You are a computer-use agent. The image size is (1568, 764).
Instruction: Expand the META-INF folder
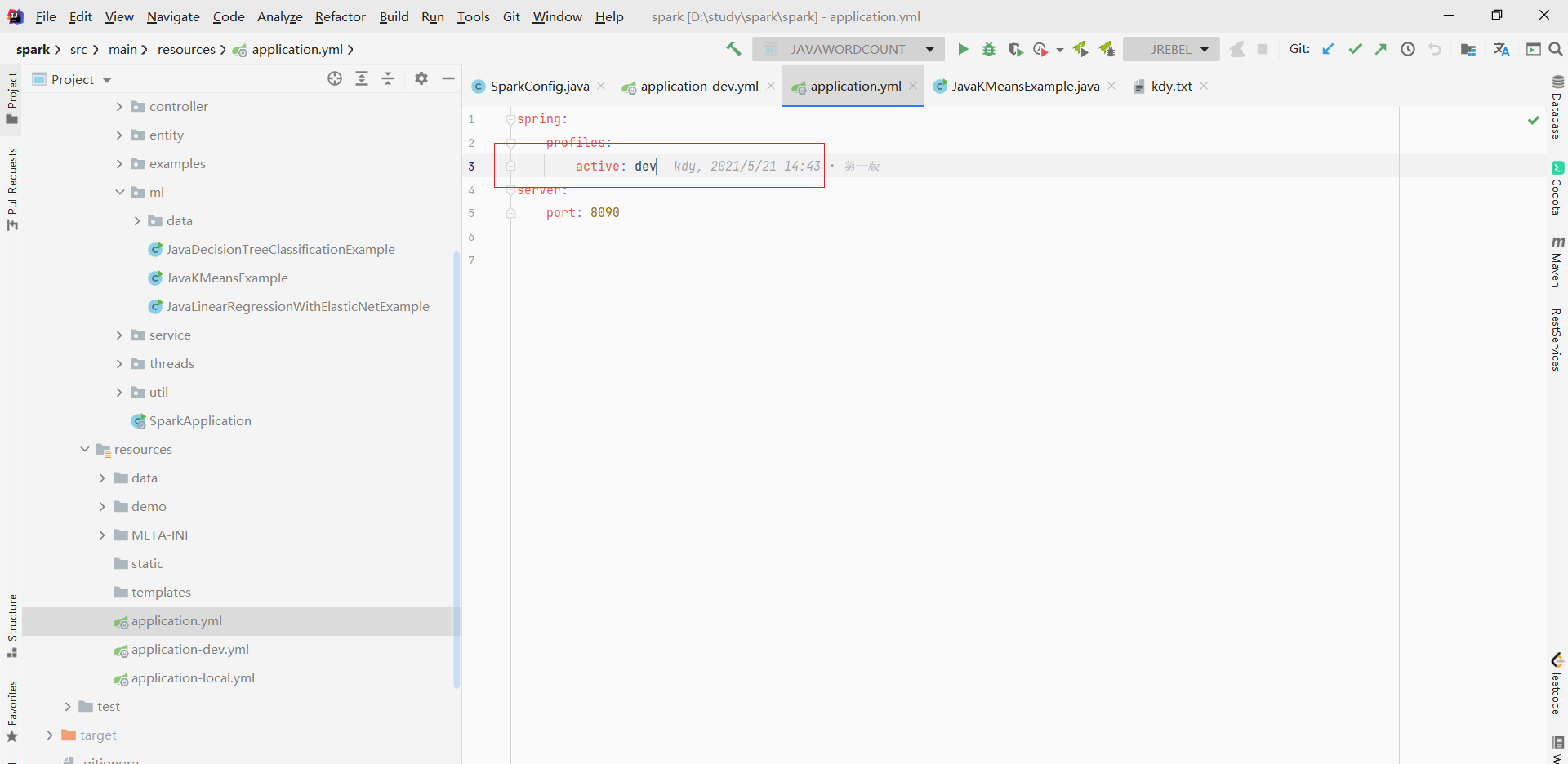pyautogui.click(x=102, y=535)
